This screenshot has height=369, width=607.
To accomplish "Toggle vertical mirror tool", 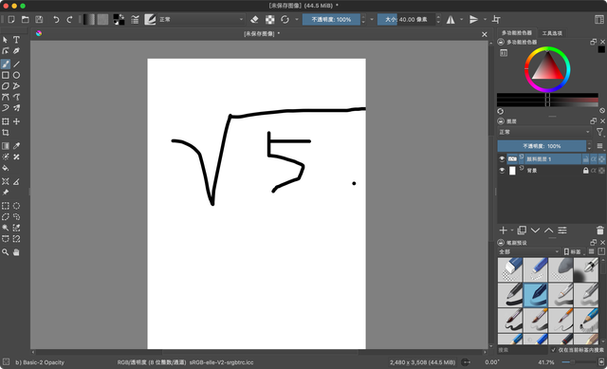I will (x=474, y=19).
